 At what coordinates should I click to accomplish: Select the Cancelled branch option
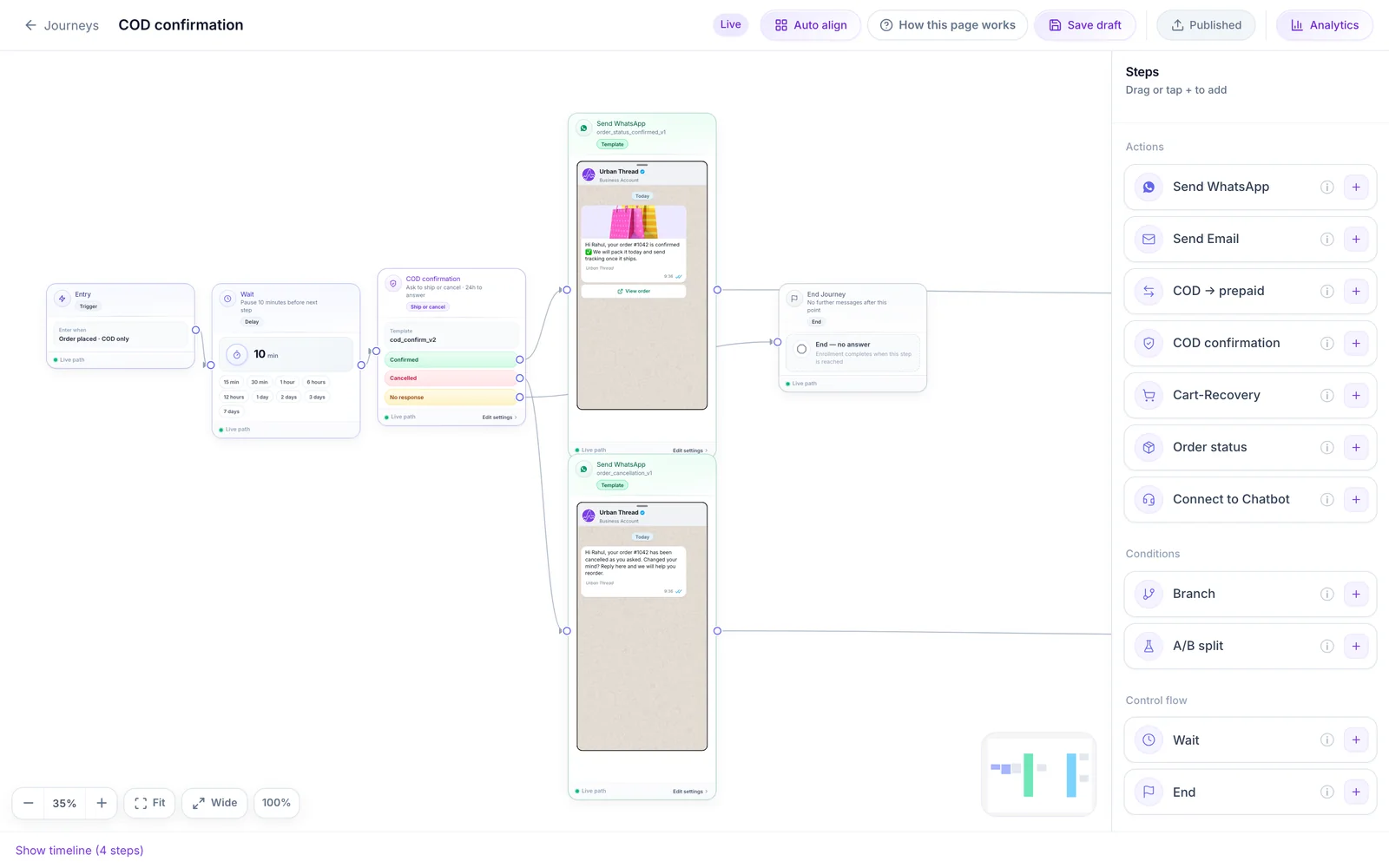[451, 378]
